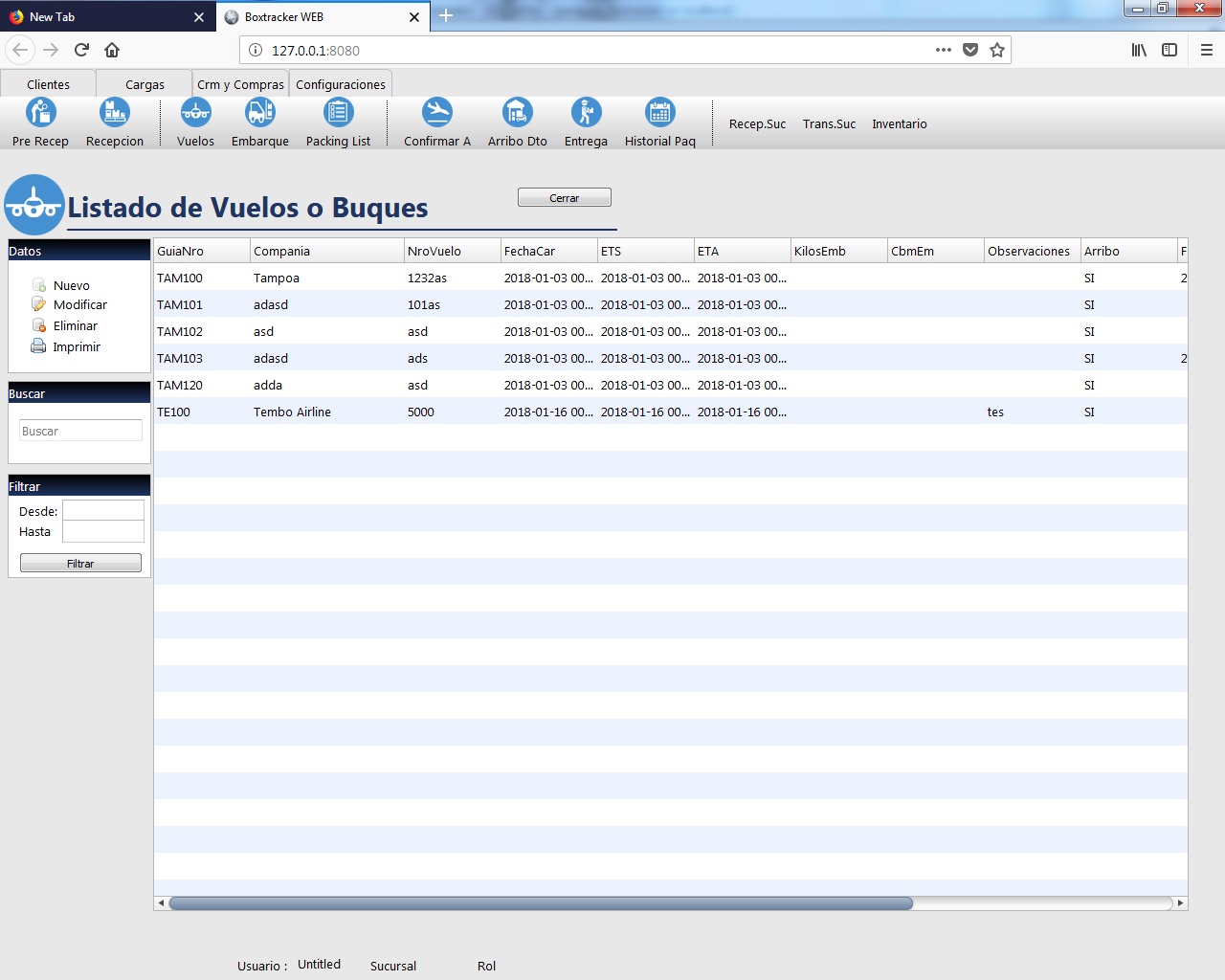Open the Pre Recep toolbar icon

pyautogui.click(x=40, y=113)
